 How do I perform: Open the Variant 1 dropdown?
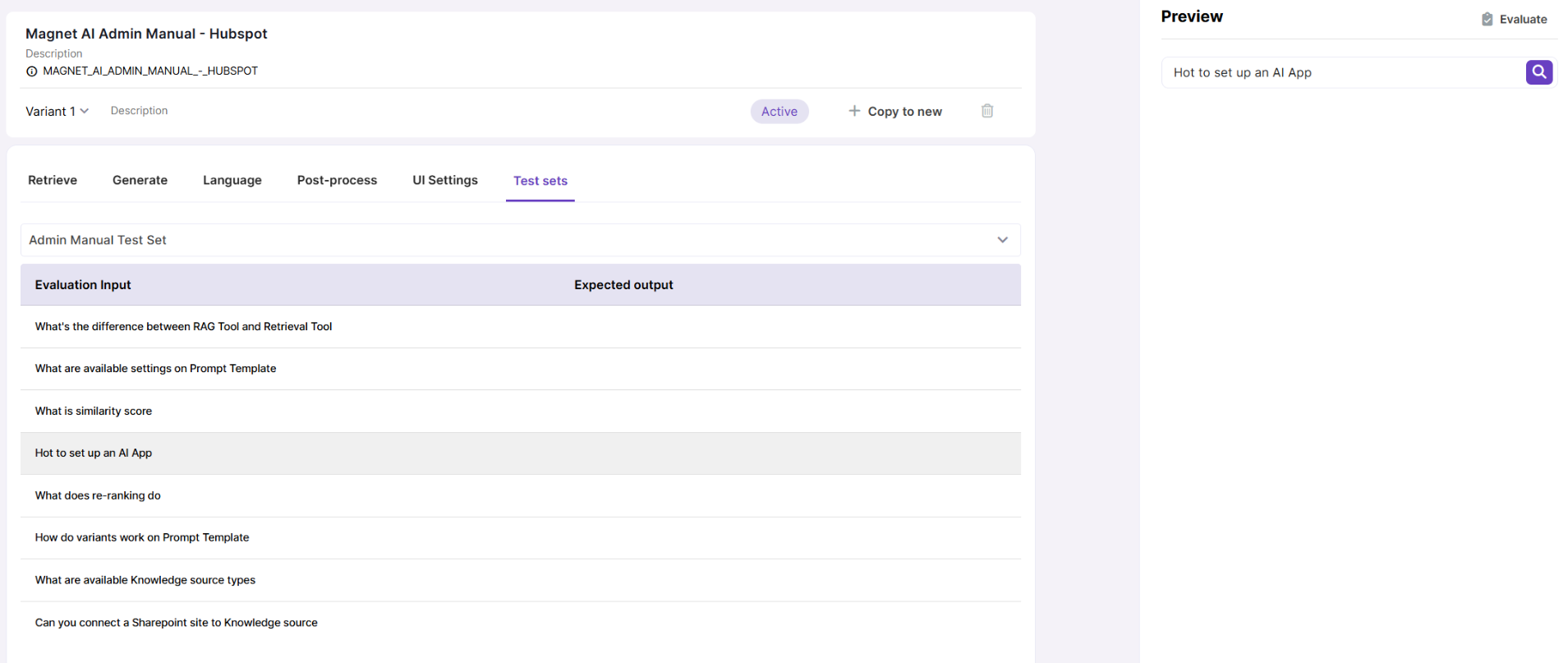[x=57, y=111]
